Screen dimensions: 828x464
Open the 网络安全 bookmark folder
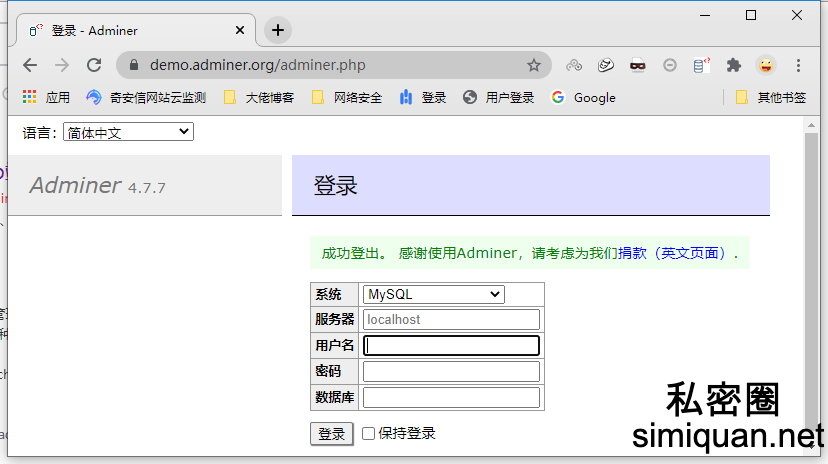(347, 98)
